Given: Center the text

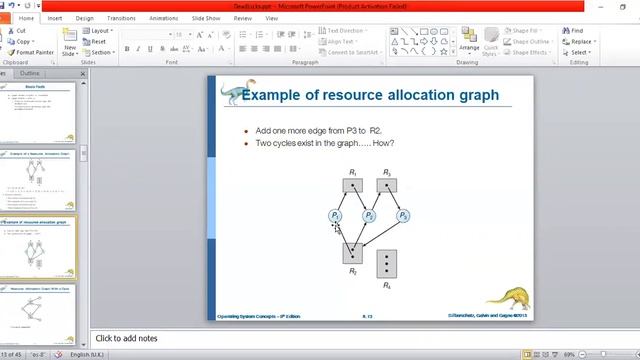Looking at the screenshot, I should pos(254,49).
